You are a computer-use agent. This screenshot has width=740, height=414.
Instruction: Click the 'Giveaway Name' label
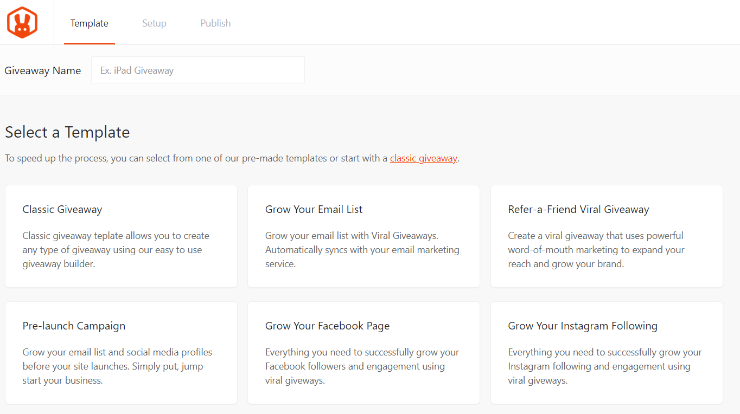tap(43, 71)
